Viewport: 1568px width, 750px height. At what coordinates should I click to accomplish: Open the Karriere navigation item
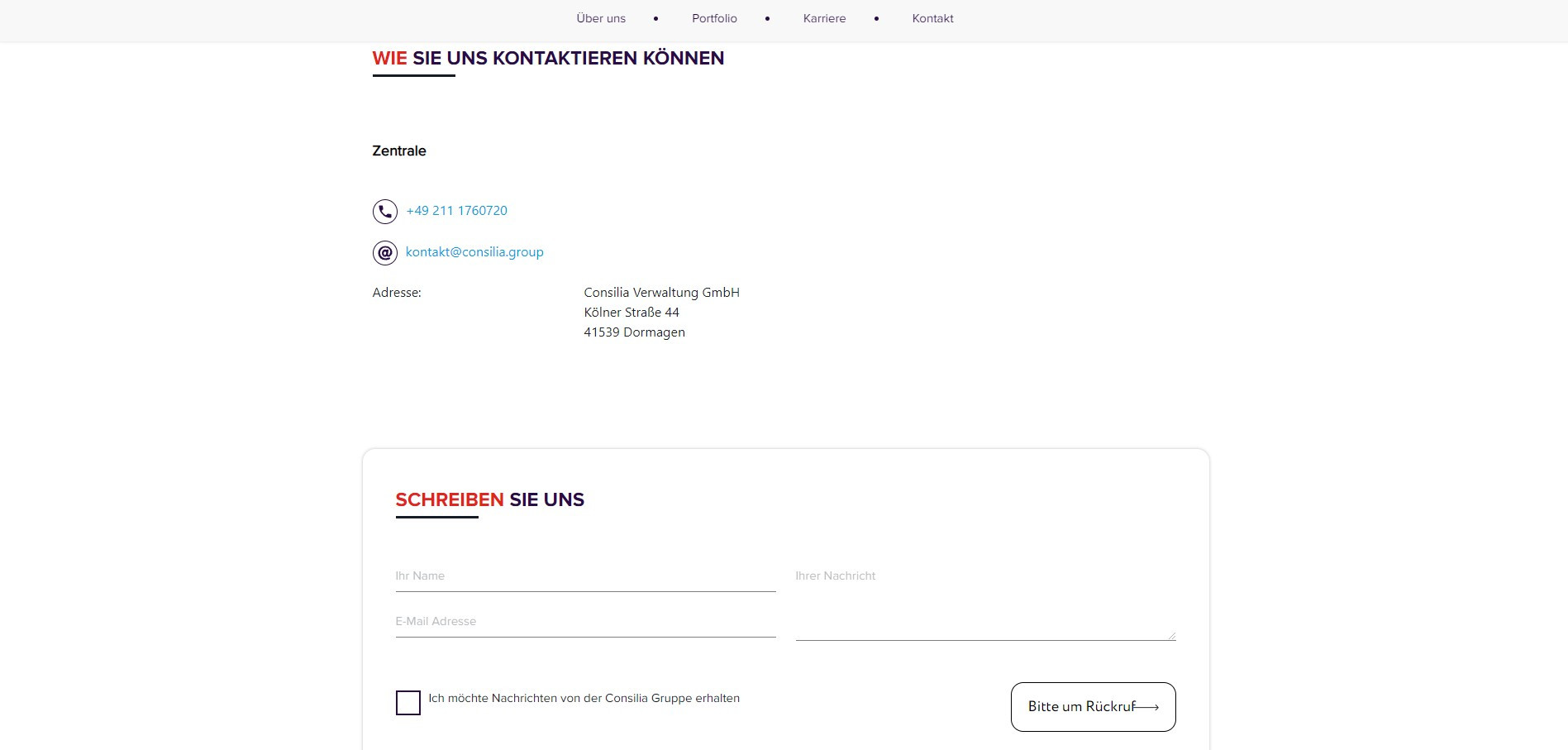824,18
